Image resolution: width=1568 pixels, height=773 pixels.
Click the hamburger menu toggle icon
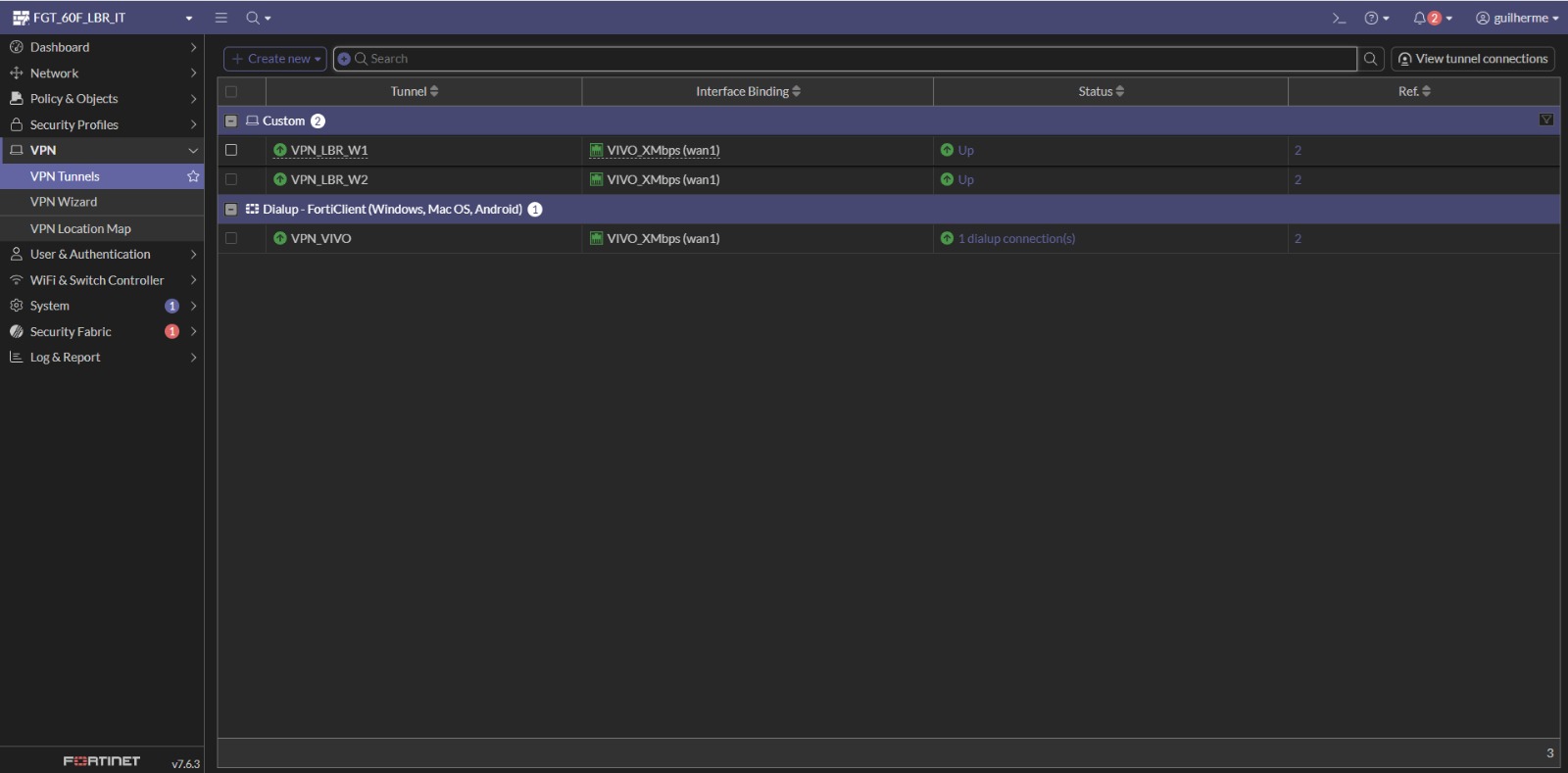221,18
